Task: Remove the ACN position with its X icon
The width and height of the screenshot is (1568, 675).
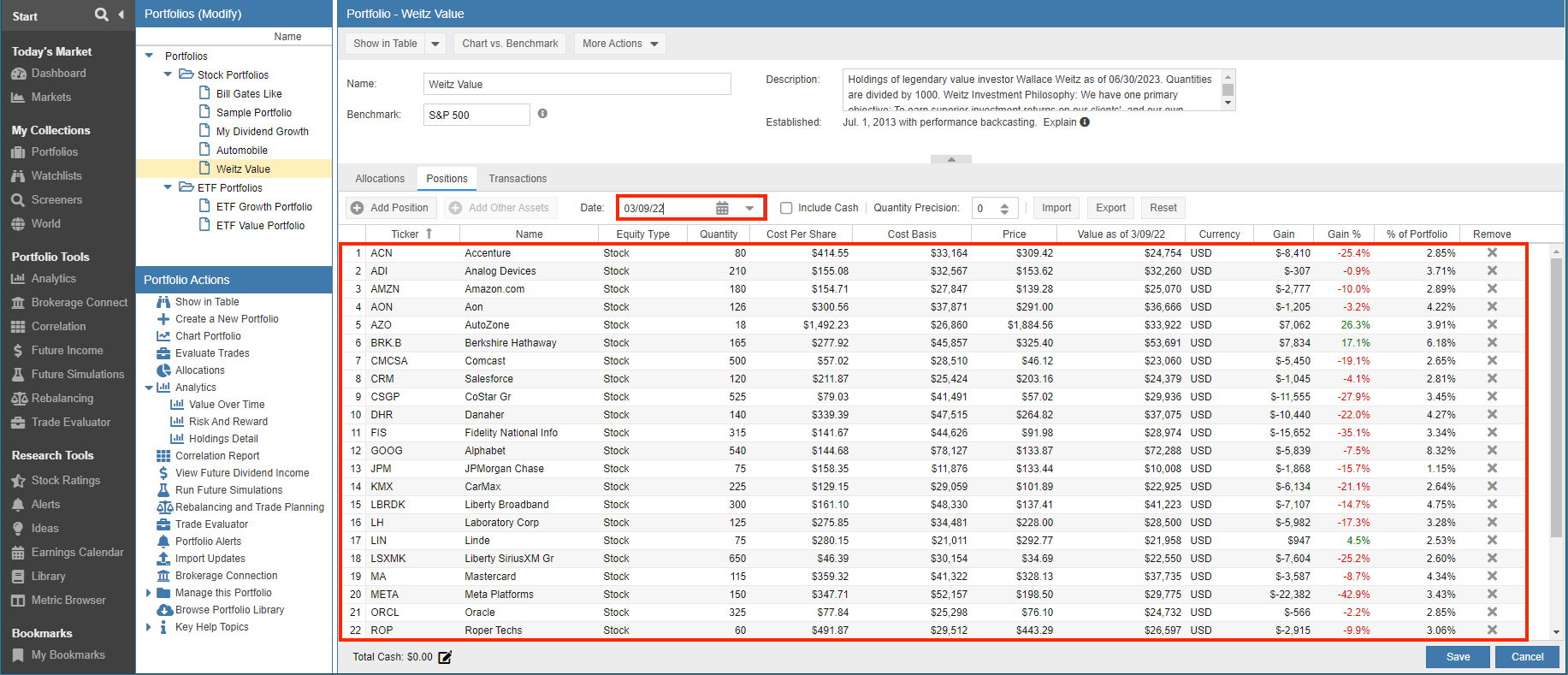Action: point(1492,252)
